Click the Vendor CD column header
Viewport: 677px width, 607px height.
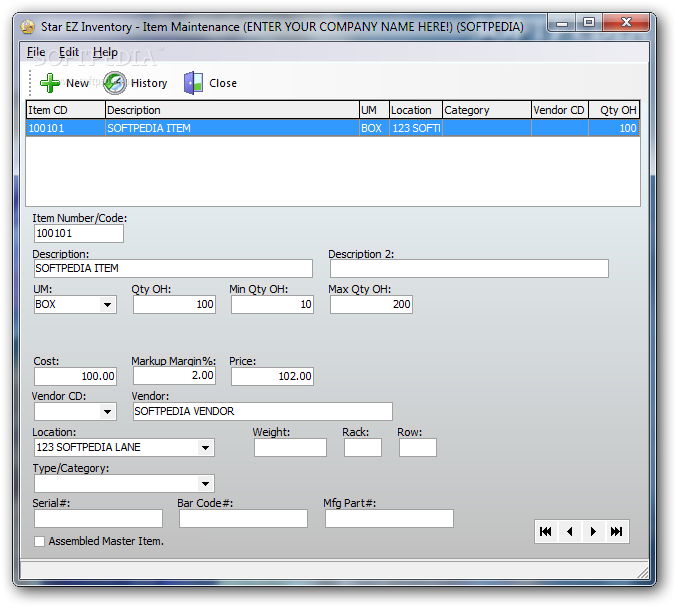tap(560, 110)
